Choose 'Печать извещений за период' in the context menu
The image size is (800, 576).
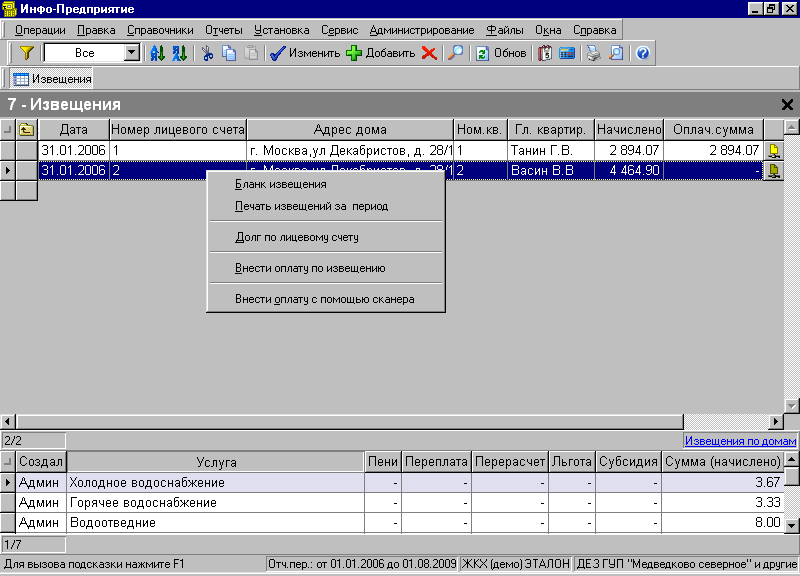click(x=326, y=206)
